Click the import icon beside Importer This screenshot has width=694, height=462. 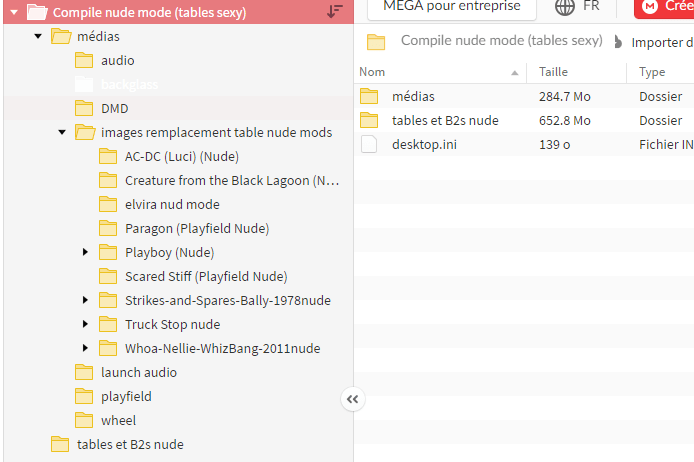[x=617, y=43]
